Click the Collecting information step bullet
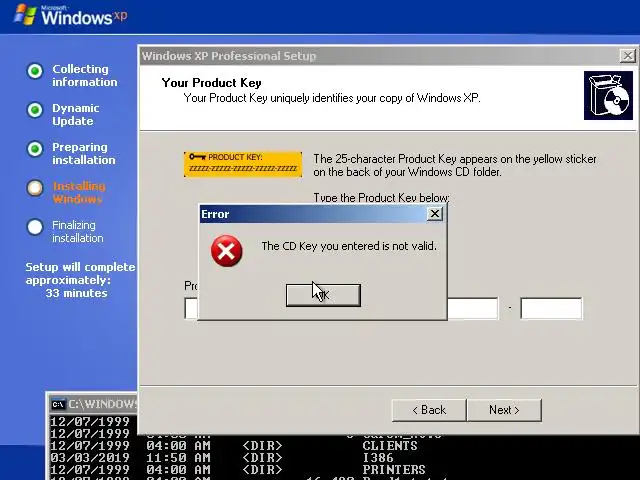 [35, 71]
